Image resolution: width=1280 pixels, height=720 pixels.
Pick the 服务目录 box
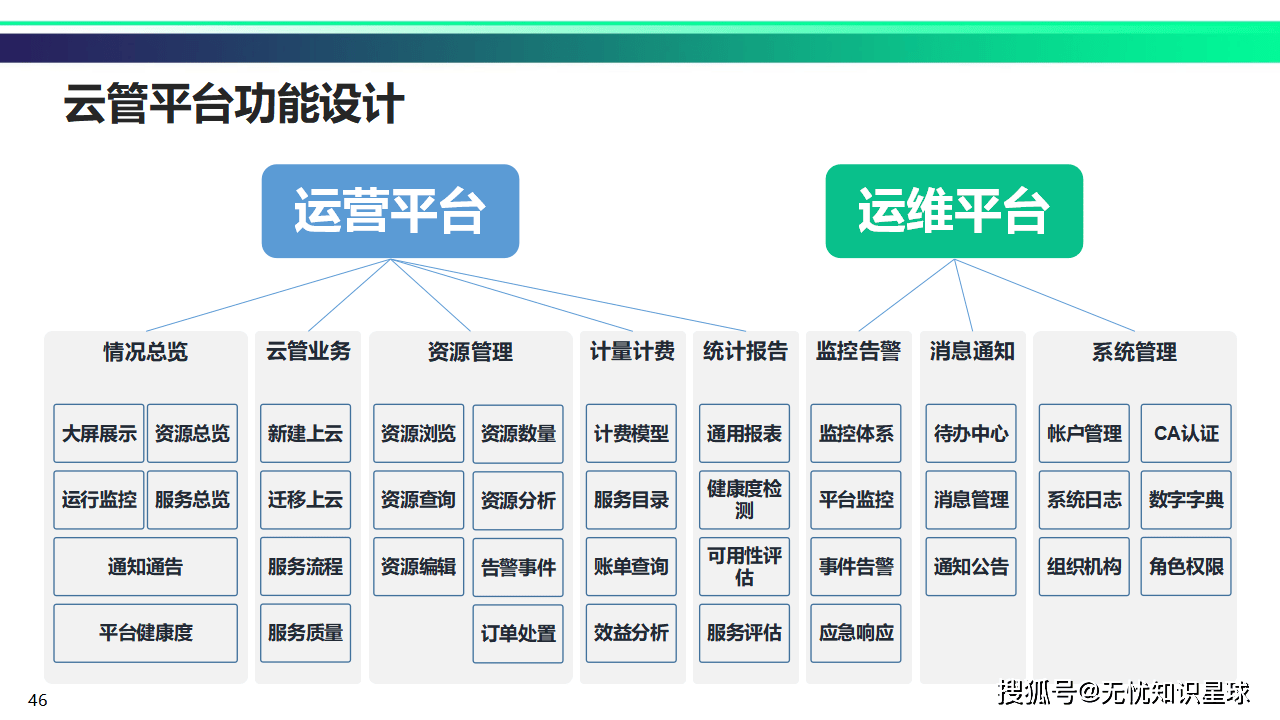631,500
